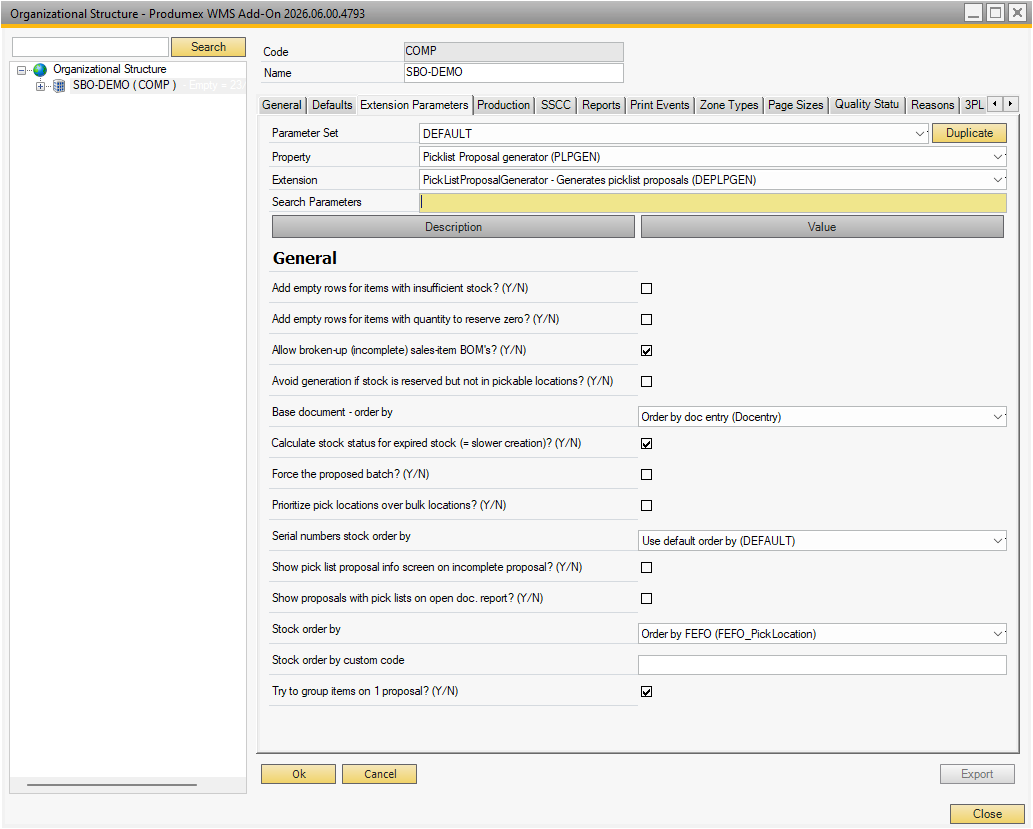This screenshot has height=829, width=1033.
Task: Toggle empty rows for quantity to reserve zero
Action: tap(646, 320)
